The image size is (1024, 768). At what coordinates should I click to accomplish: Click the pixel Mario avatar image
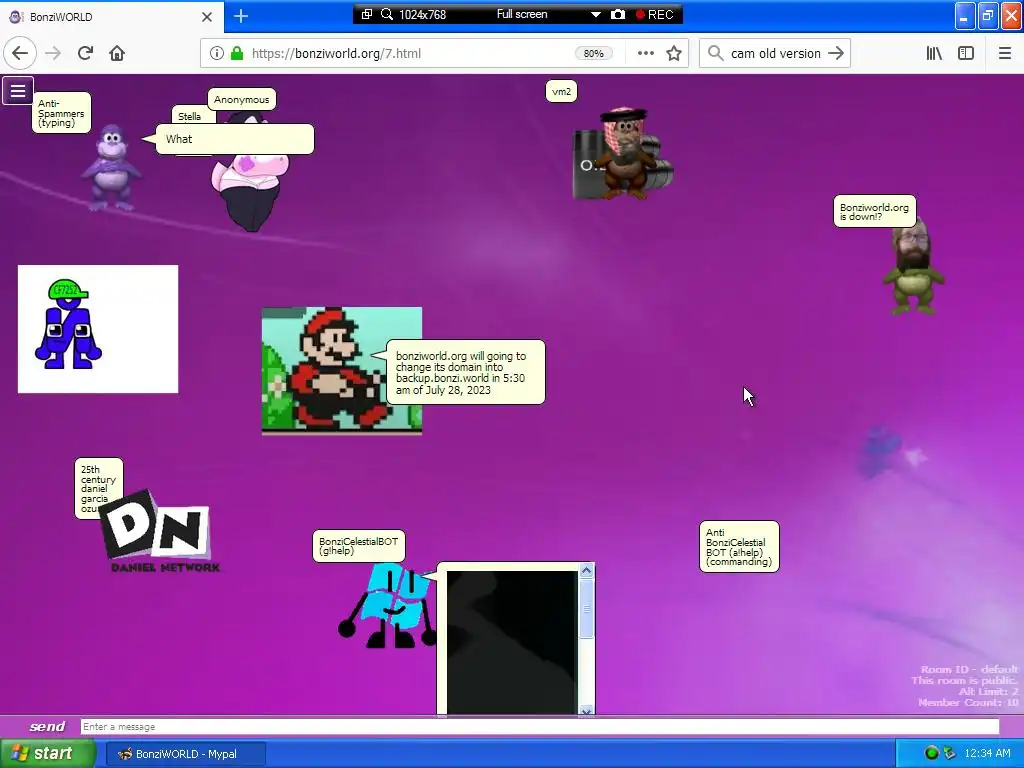tap(342, 370)
